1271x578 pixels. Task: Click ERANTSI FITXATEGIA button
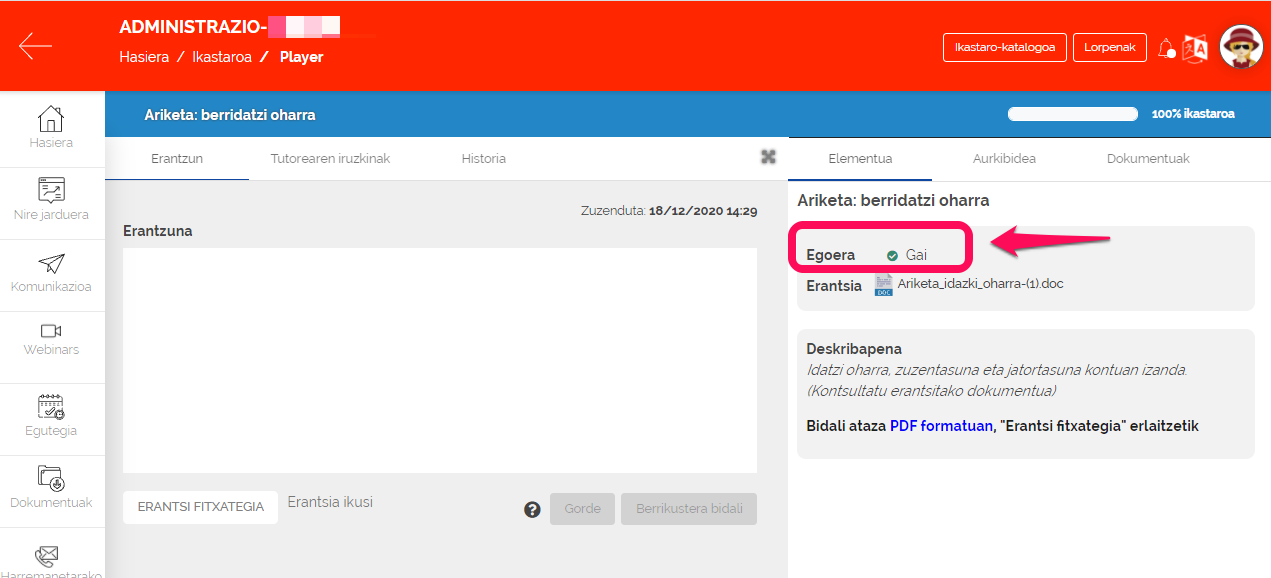200,507
